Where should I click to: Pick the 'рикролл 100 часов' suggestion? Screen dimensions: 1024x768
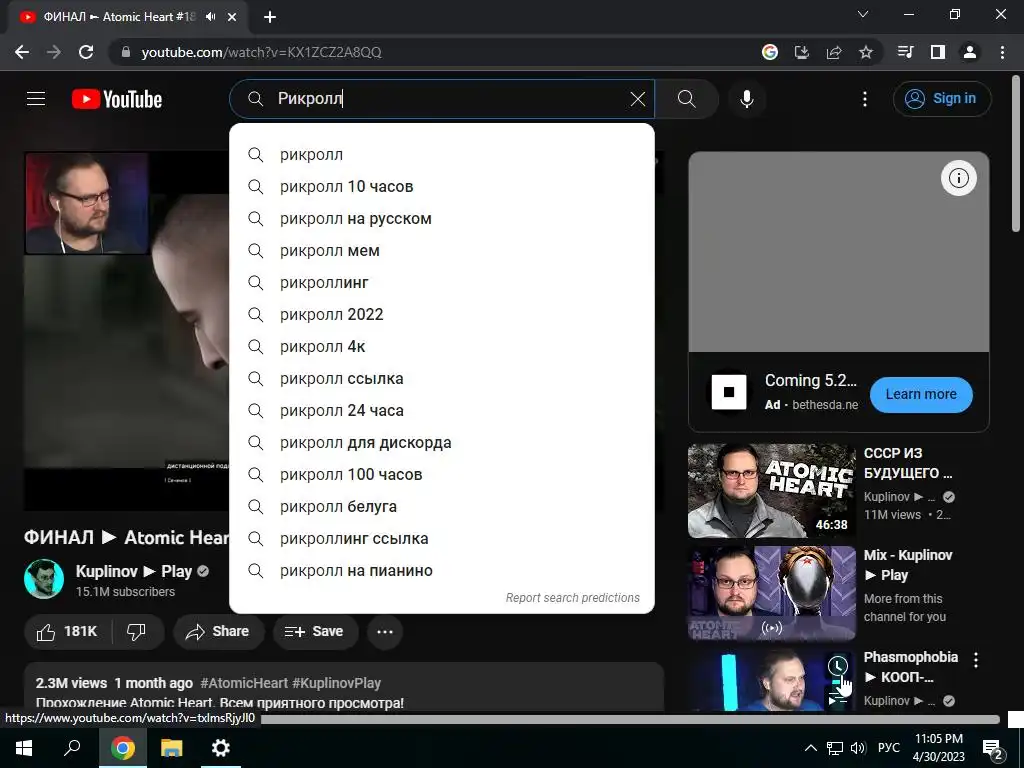[x=442, y=475]
